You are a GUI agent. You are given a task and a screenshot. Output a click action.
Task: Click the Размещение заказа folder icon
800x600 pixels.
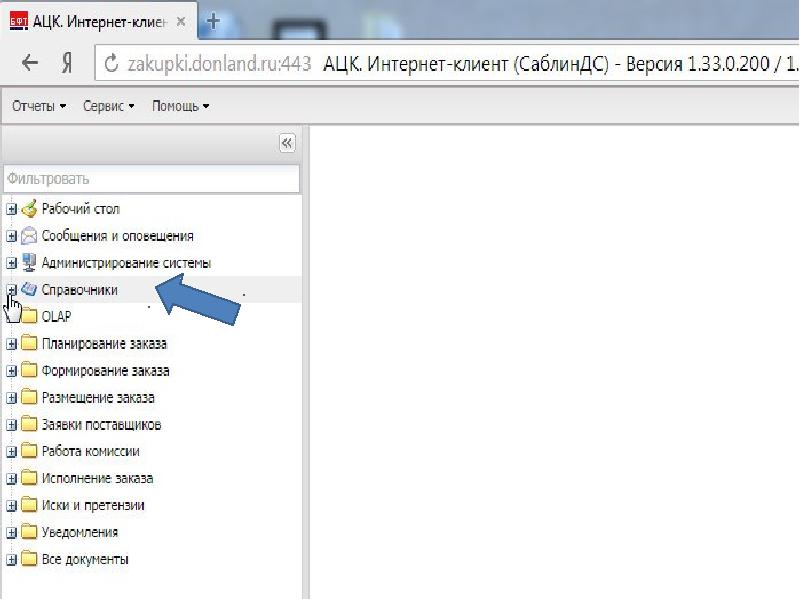30,397
